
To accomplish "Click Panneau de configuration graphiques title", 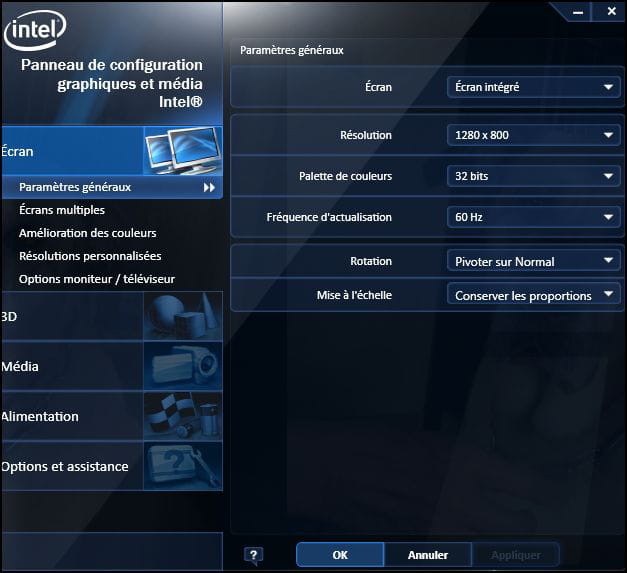I will pyautogui.click(x=112, y=83).
